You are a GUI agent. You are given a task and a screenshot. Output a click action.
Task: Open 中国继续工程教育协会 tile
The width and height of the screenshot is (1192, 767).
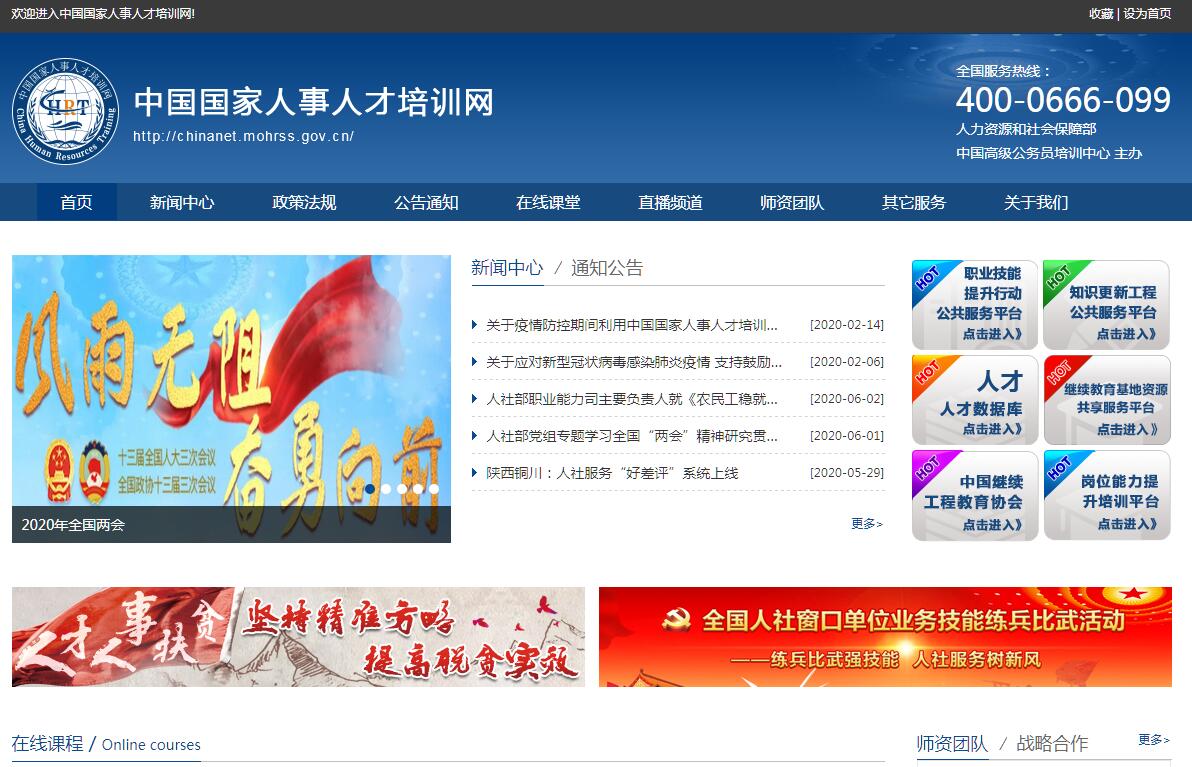(x=975, y=495)
